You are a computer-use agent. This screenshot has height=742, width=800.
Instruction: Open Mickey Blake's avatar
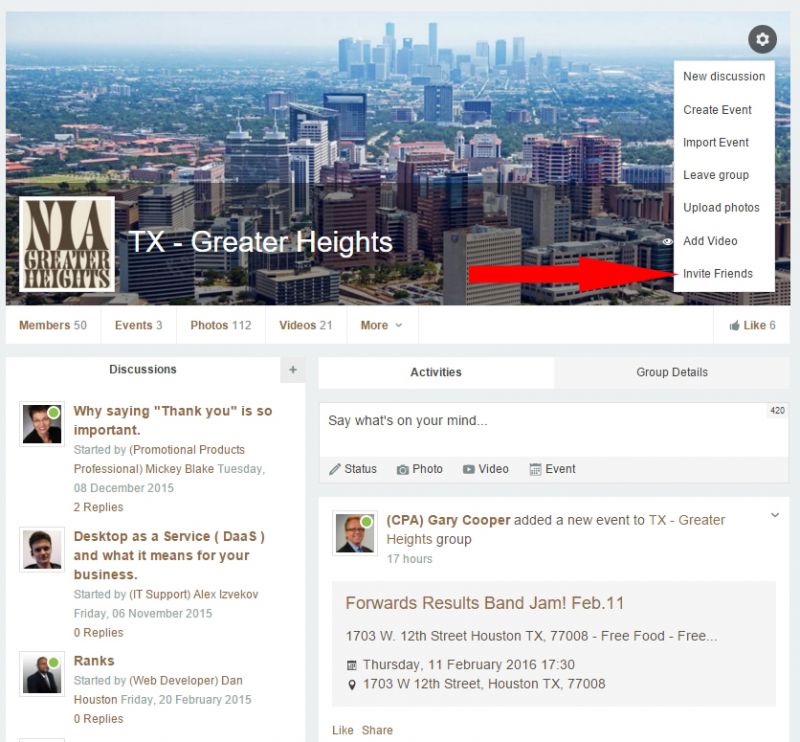tap(42, 424)
